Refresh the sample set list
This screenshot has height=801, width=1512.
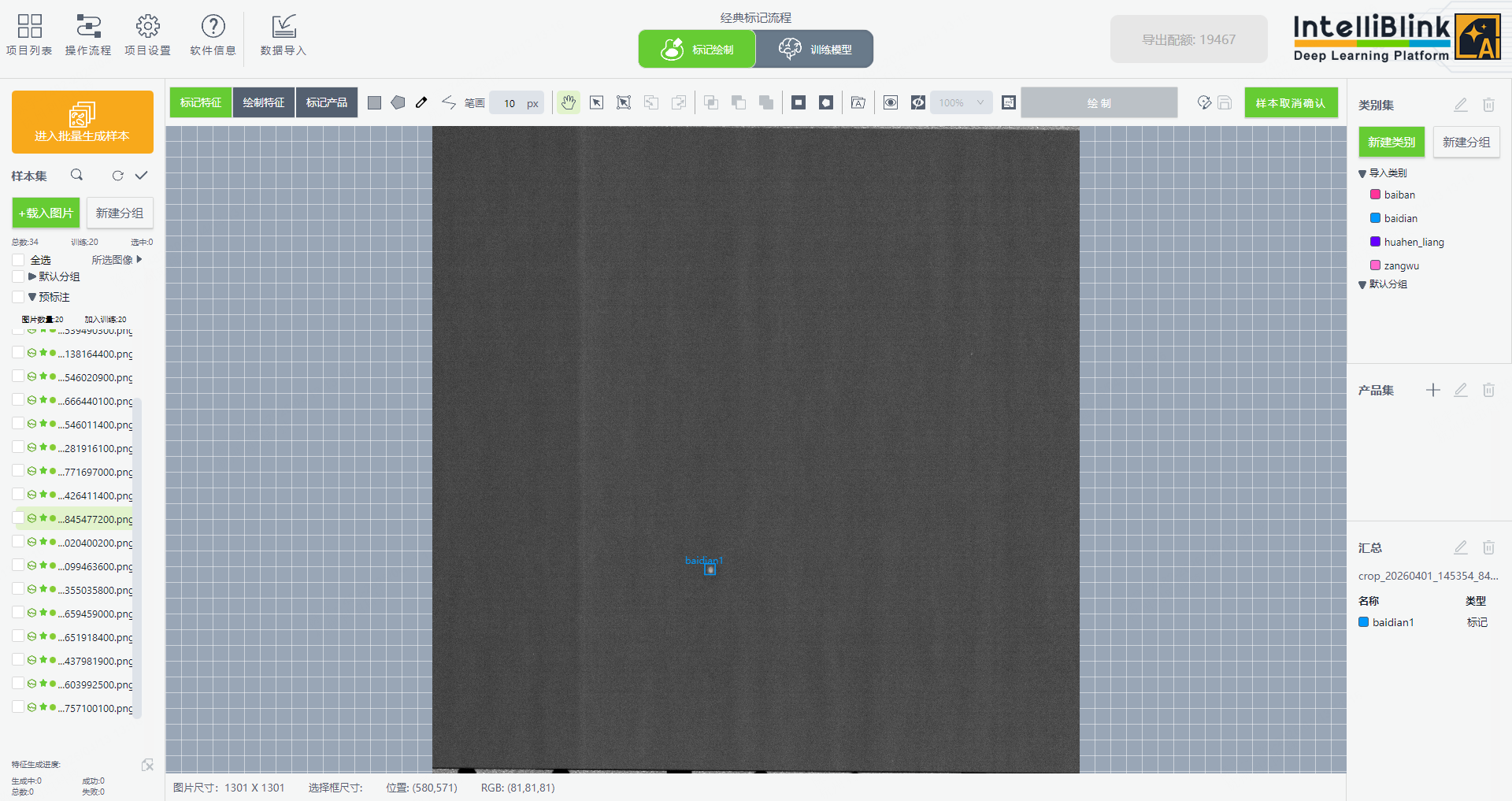pos(117,176)
